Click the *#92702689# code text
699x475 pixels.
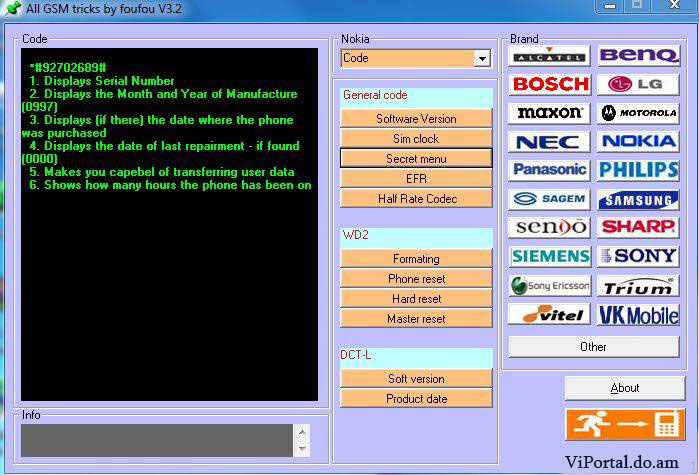[x=68, y=68]
